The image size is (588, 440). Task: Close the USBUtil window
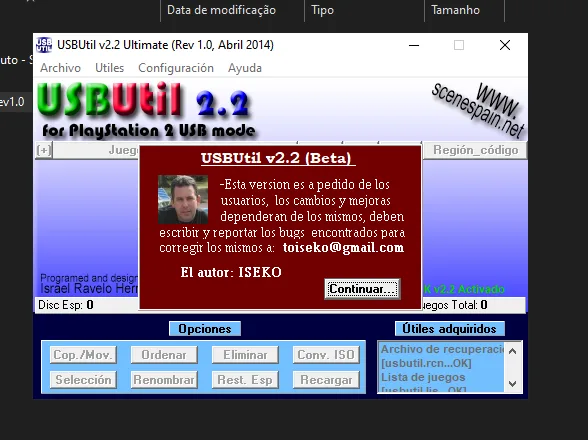click(x=505, y=45)
